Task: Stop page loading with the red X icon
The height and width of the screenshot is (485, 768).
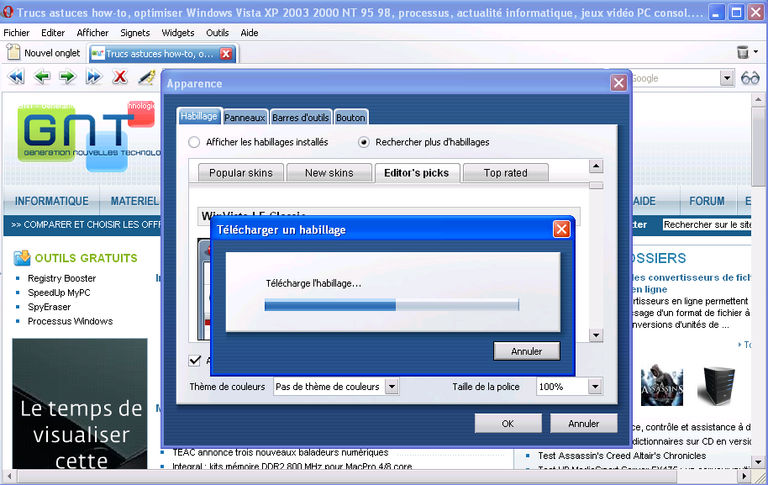Action: 120,77
